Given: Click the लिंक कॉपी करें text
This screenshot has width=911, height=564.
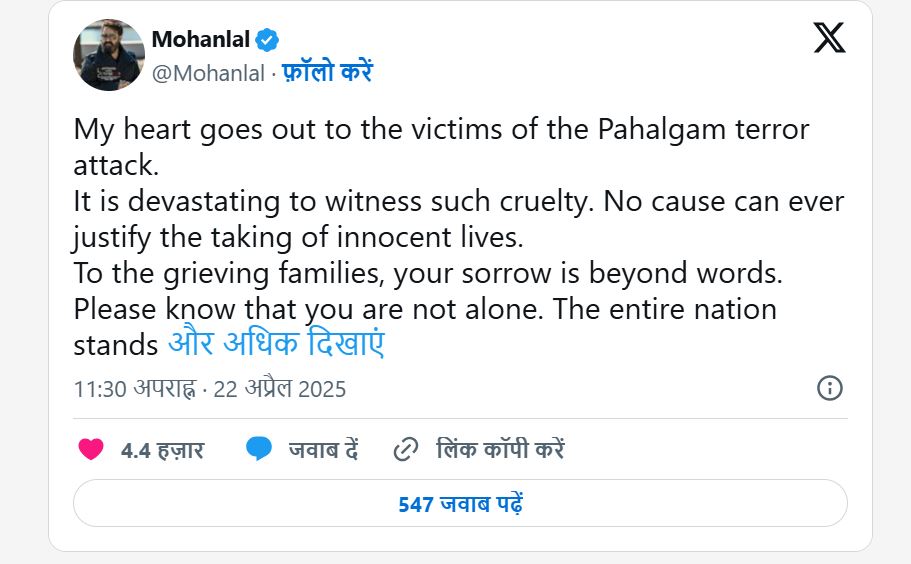Looking at the screenshot, I should [500, 451].
